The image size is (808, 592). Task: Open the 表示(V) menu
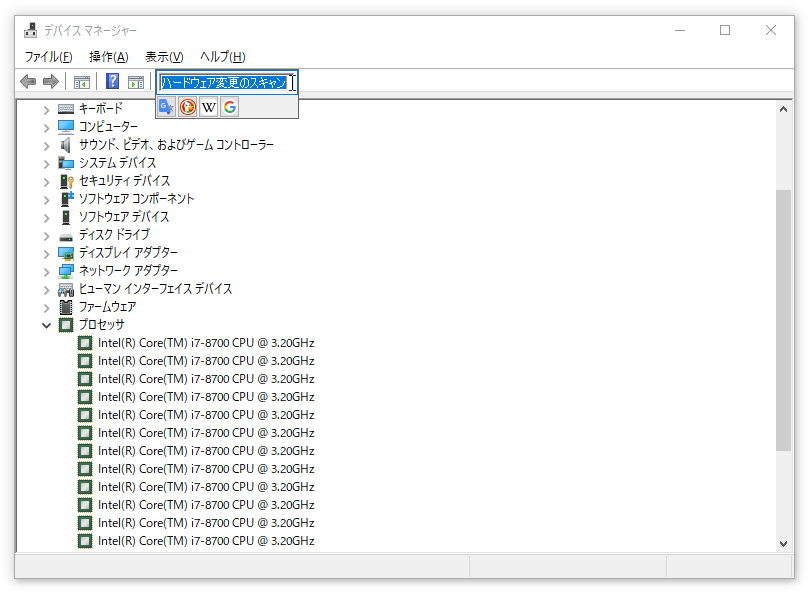tap(164, 57)
